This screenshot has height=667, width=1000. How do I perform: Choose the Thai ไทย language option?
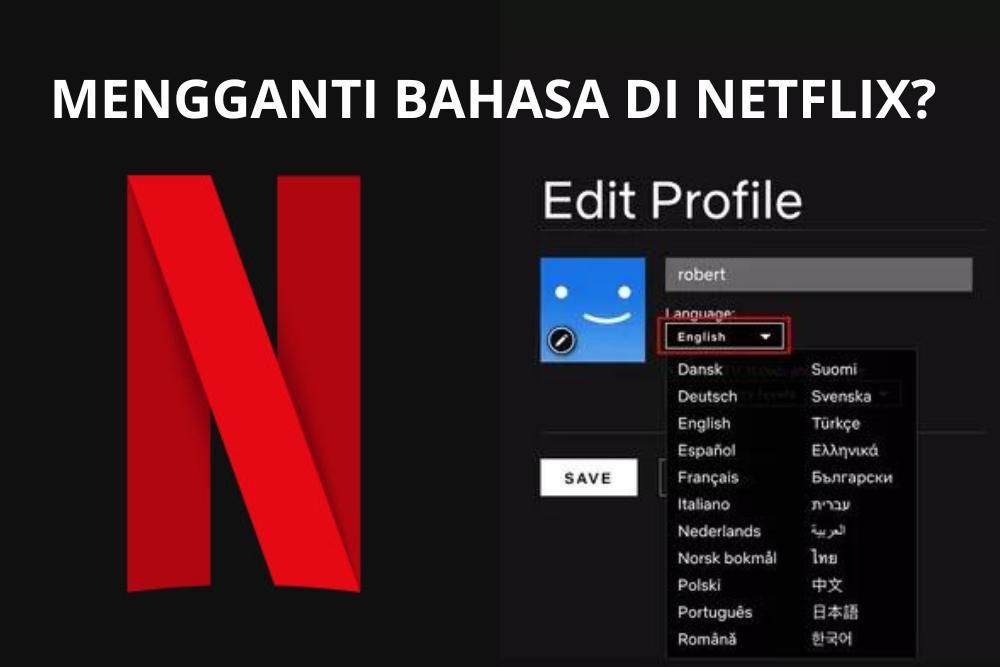point(824,558)
